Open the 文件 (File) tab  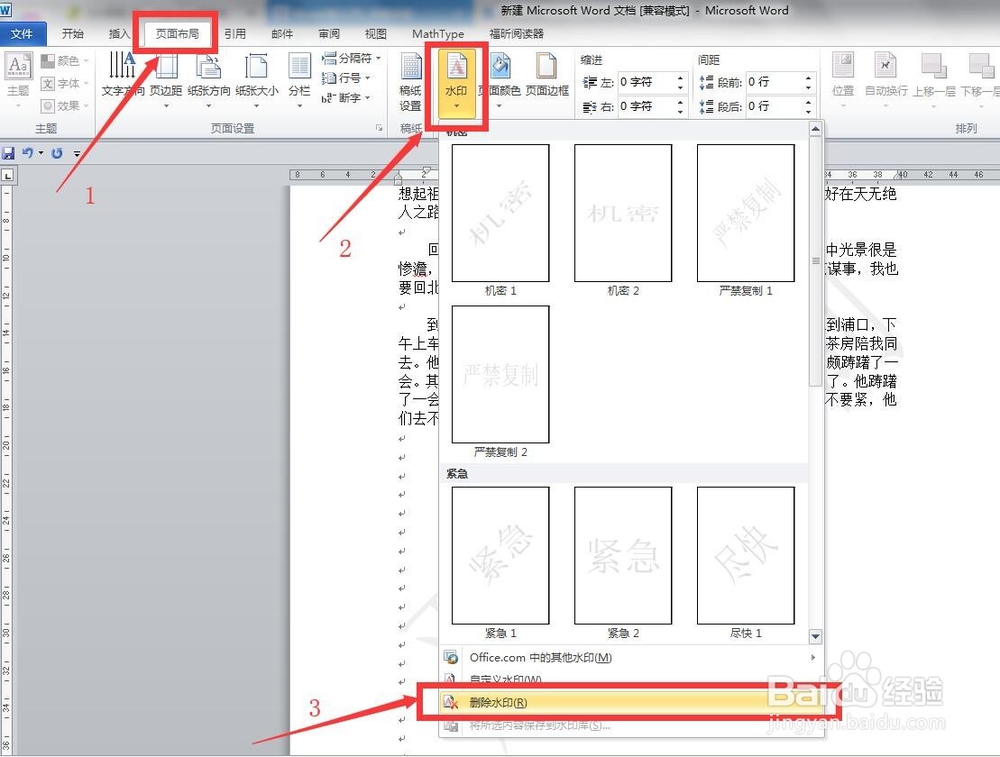tap(22, 34)
